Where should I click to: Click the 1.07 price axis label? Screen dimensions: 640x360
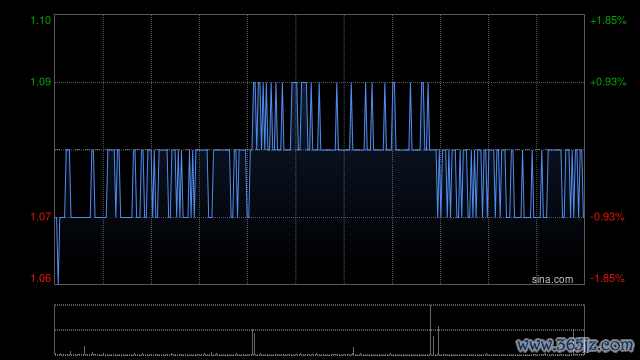41,217
